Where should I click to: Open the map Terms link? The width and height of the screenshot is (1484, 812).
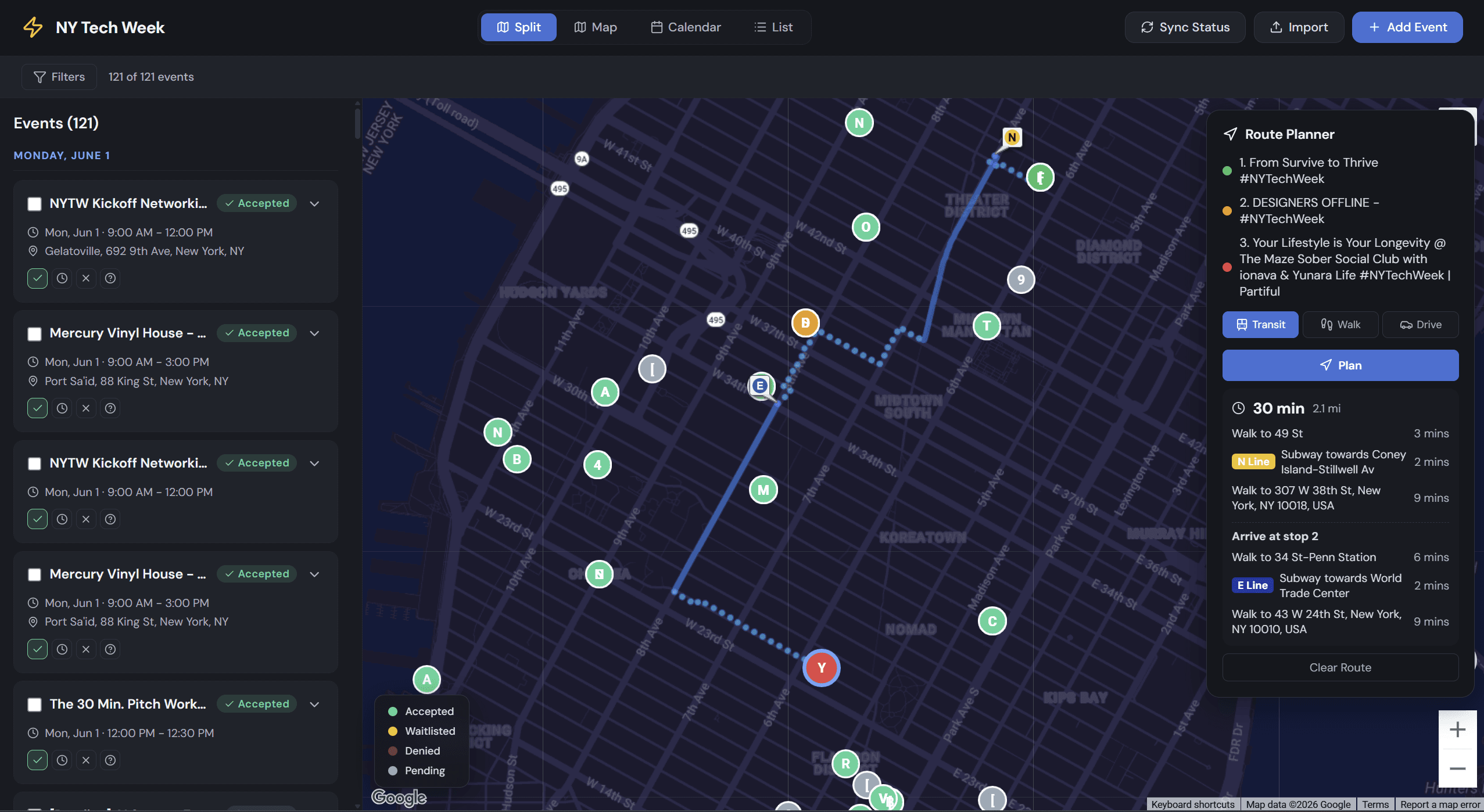[x=1375, y=804]
